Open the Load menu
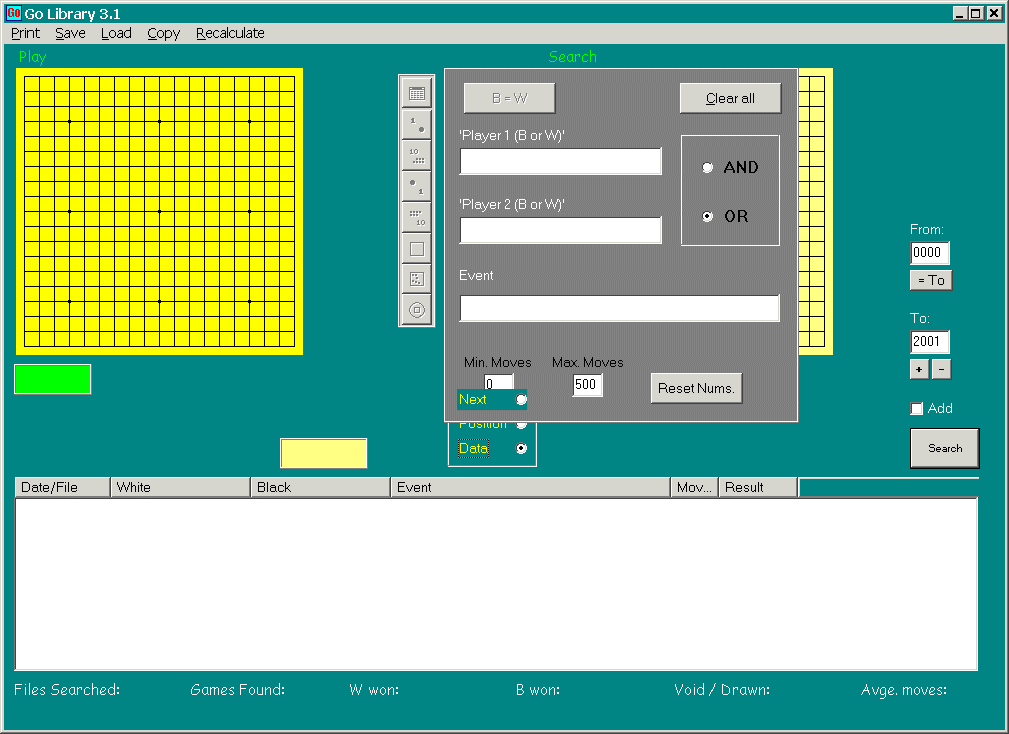This screenshot has height=734, width=1009. tap(116, 33)
